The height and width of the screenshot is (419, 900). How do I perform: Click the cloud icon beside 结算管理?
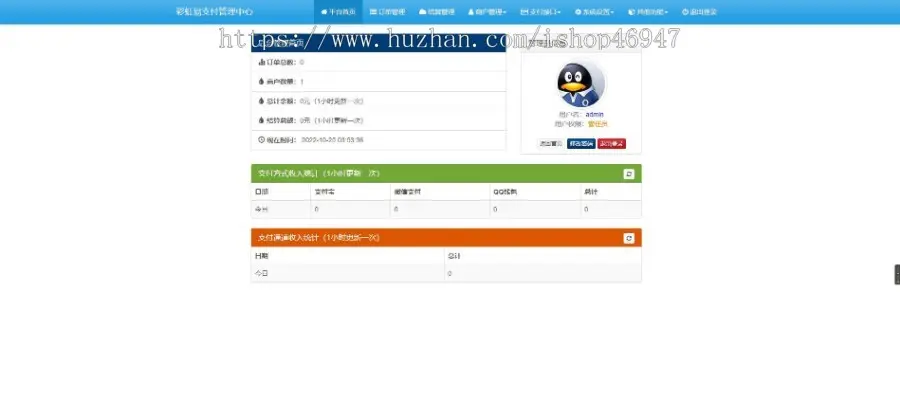pyautogui.click(x=422, y=12)
